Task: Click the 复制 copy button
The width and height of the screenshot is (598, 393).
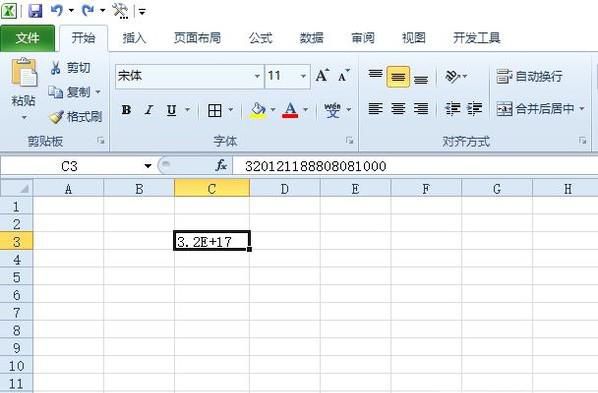Action: click(x=69, y=92)
